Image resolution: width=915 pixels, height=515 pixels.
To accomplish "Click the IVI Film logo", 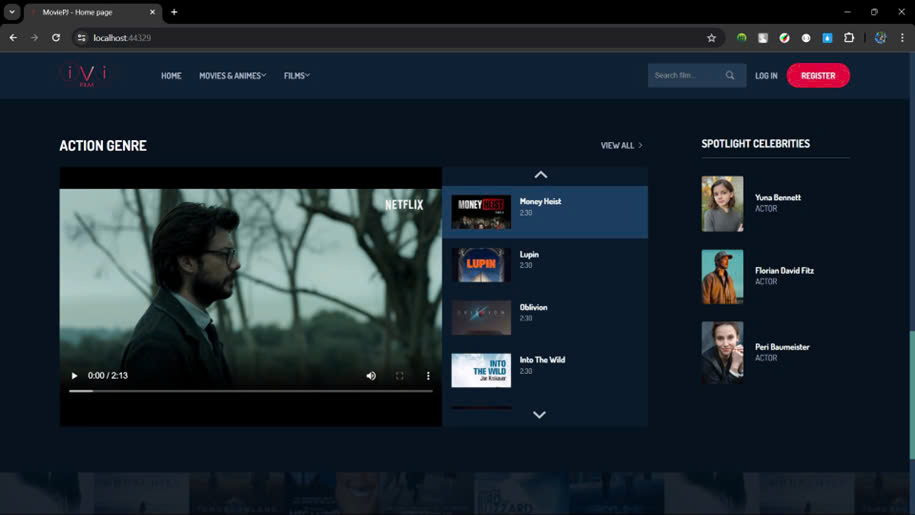I will (x=86, y=75).
